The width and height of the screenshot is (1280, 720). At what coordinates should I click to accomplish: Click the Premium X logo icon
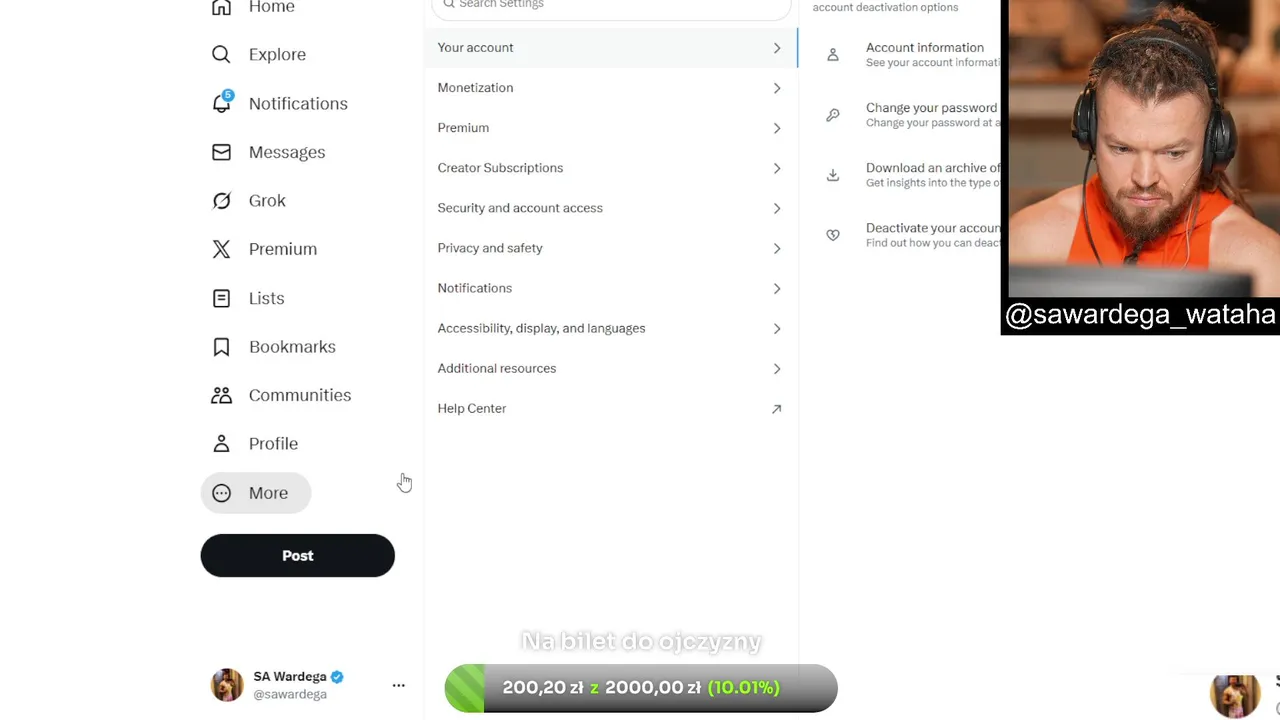pos(221,249)
